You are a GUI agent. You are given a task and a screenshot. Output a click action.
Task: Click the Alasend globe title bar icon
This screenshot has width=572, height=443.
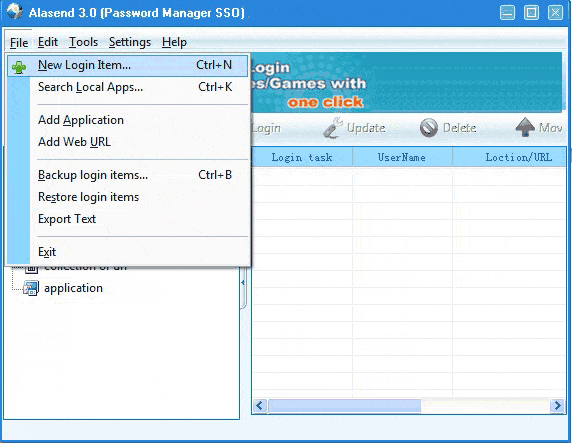(x=15, y=11)
